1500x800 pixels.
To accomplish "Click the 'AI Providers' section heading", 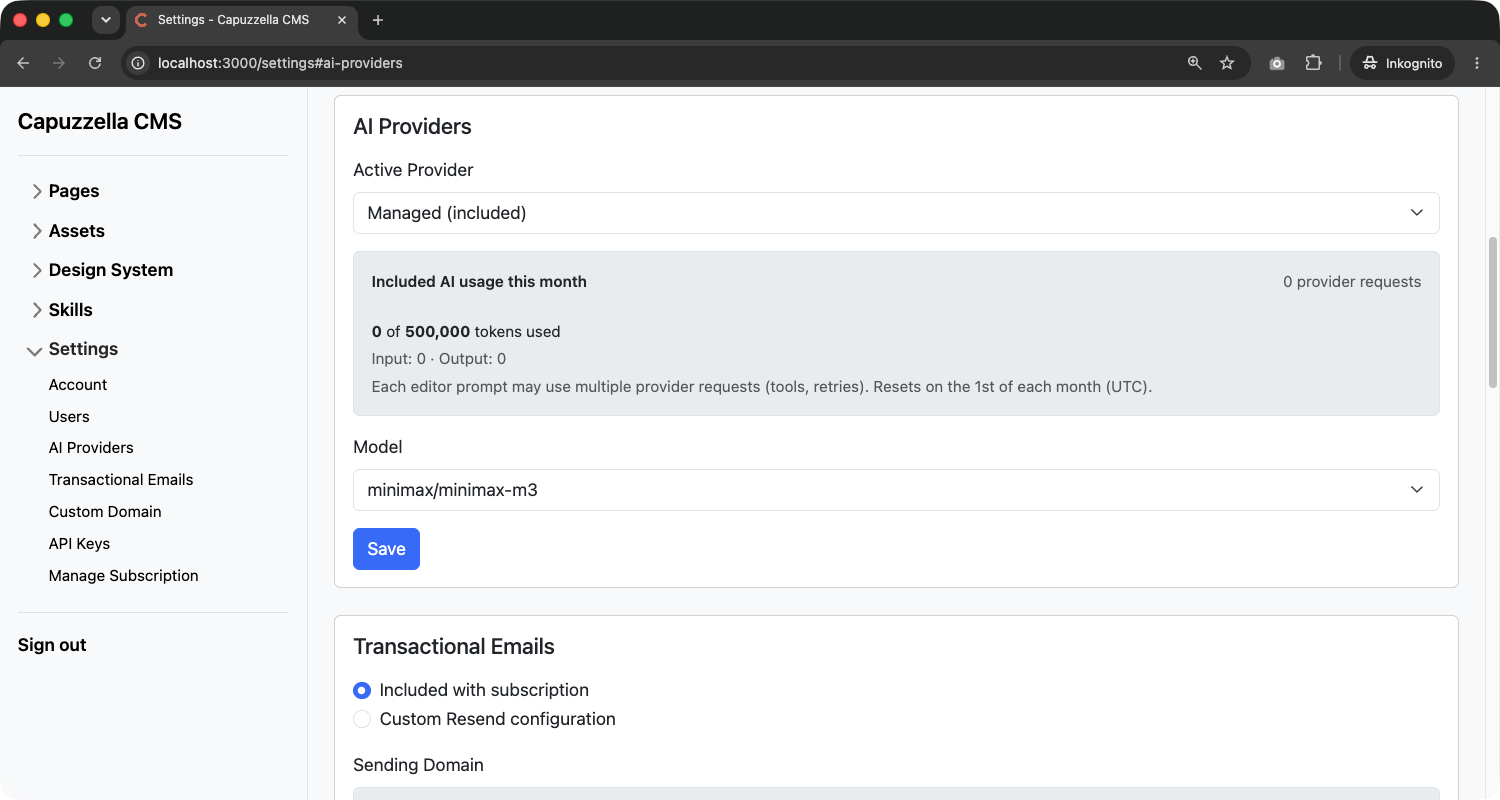I will (412, 127).
